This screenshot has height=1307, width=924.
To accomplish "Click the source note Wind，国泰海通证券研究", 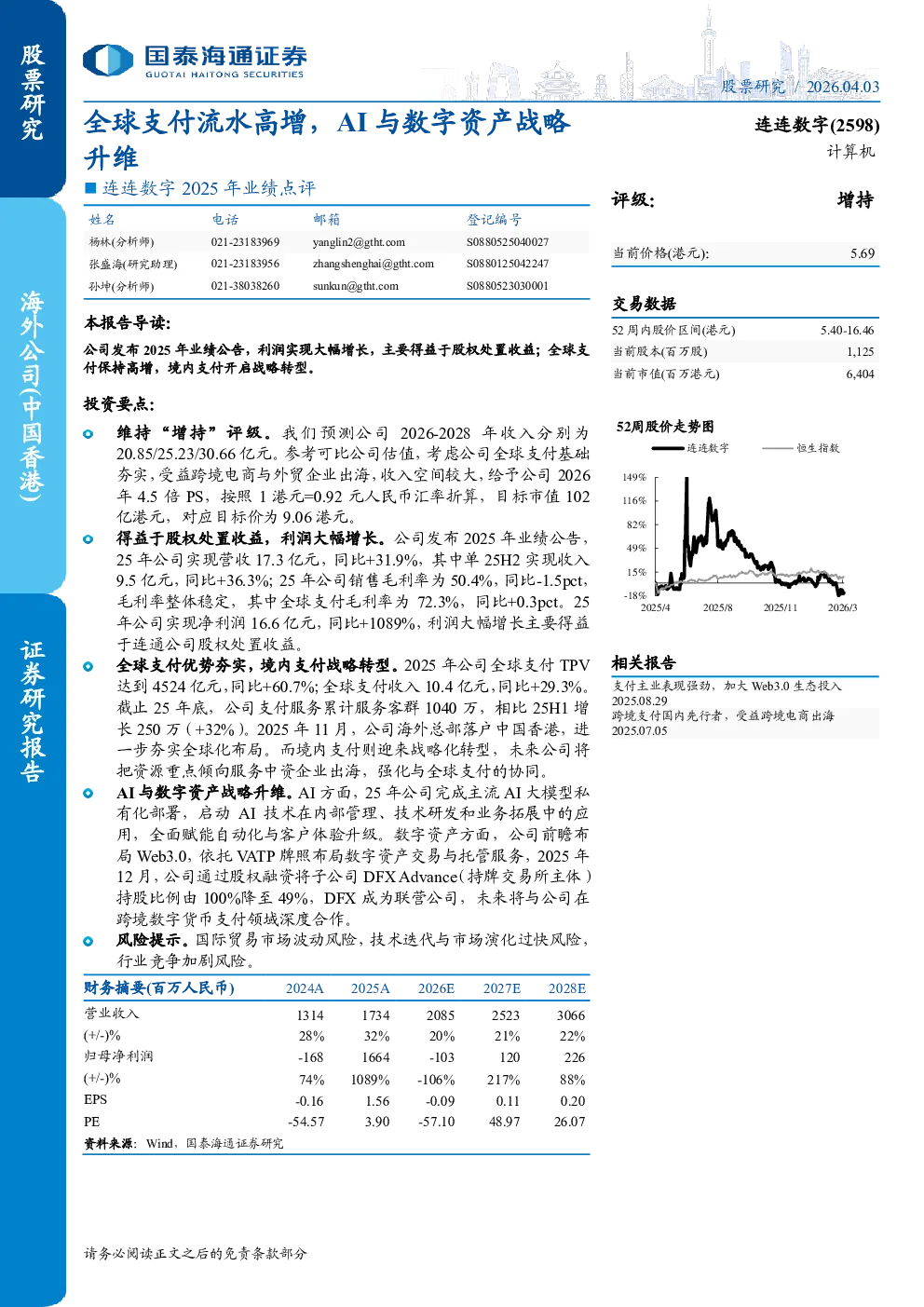I will pos(214,1143).
